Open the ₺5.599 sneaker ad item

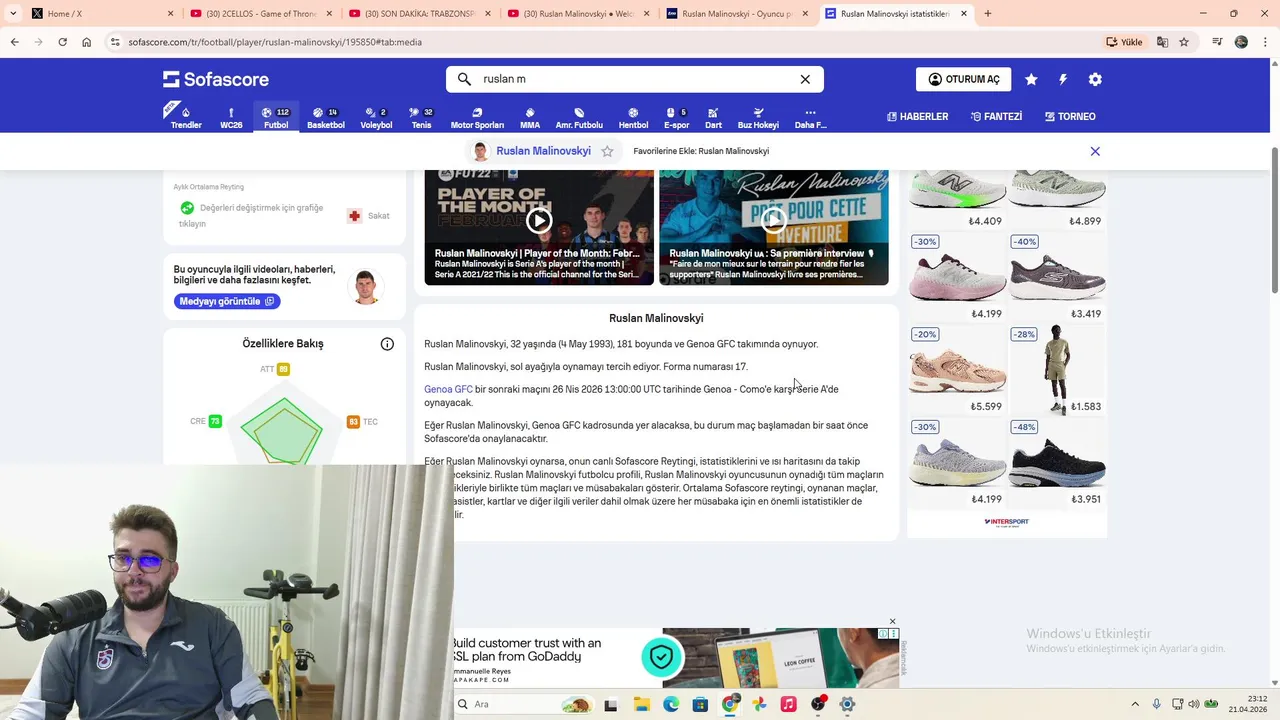957,370
